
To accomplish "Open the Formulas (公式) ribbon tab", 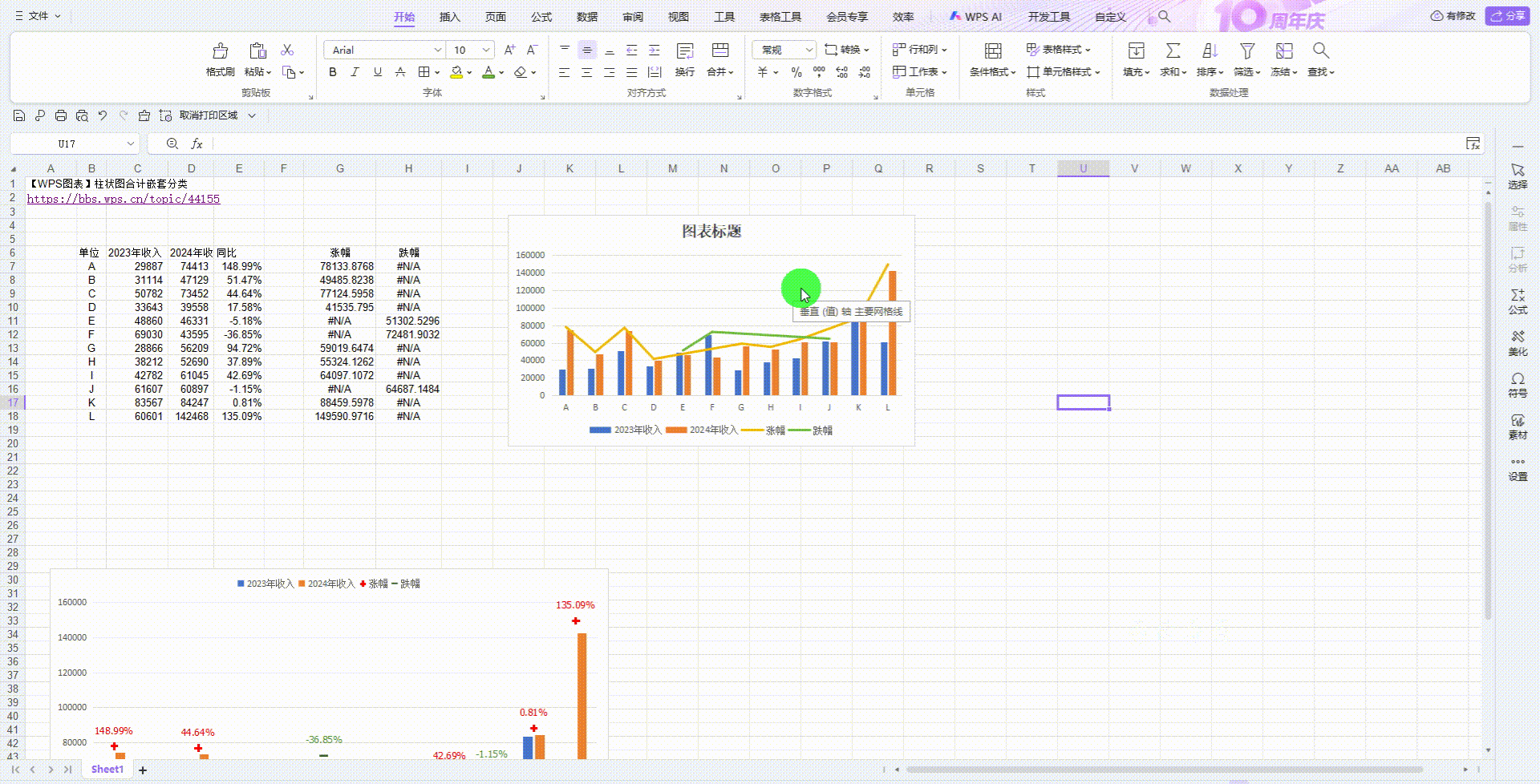I will pos(541,17).
